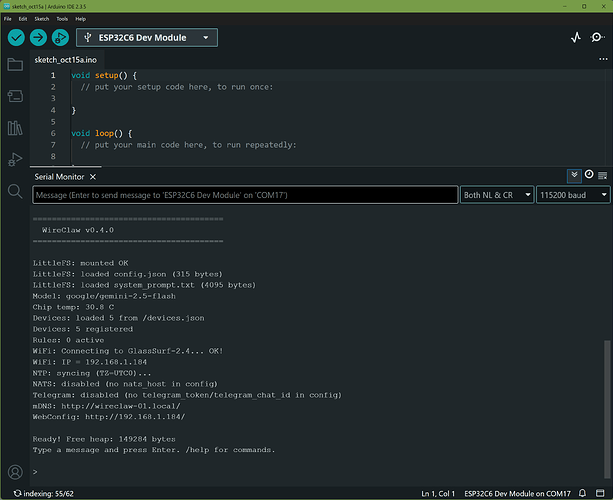Open the File menu
This screenshot has width=613, height=500.
pyautogui.click(x=7, y=19)
